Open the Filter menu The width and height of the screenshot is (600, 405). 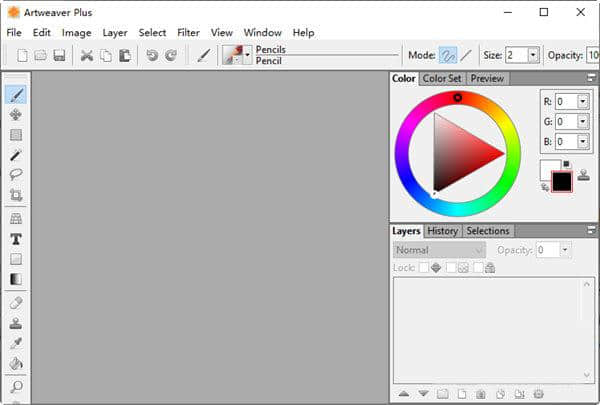(188, 33)
